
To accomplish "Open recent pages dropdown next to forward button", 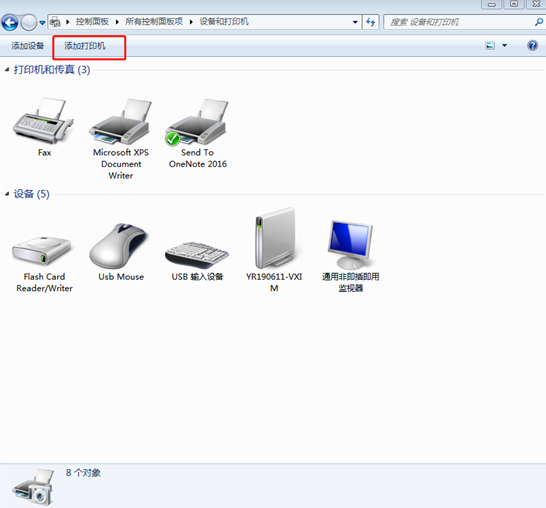I will tap(42, 23).
